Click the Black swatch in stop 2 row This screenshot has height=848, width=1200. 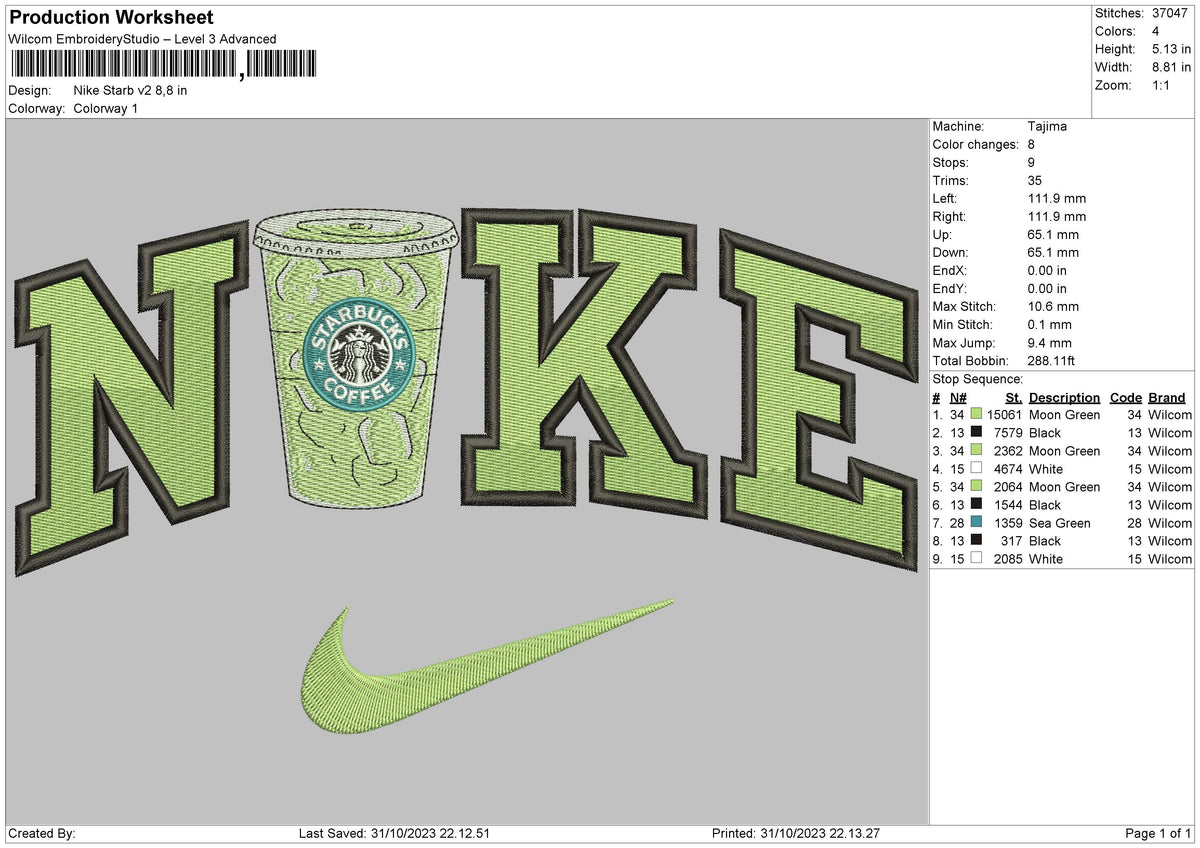pos(976,432)
